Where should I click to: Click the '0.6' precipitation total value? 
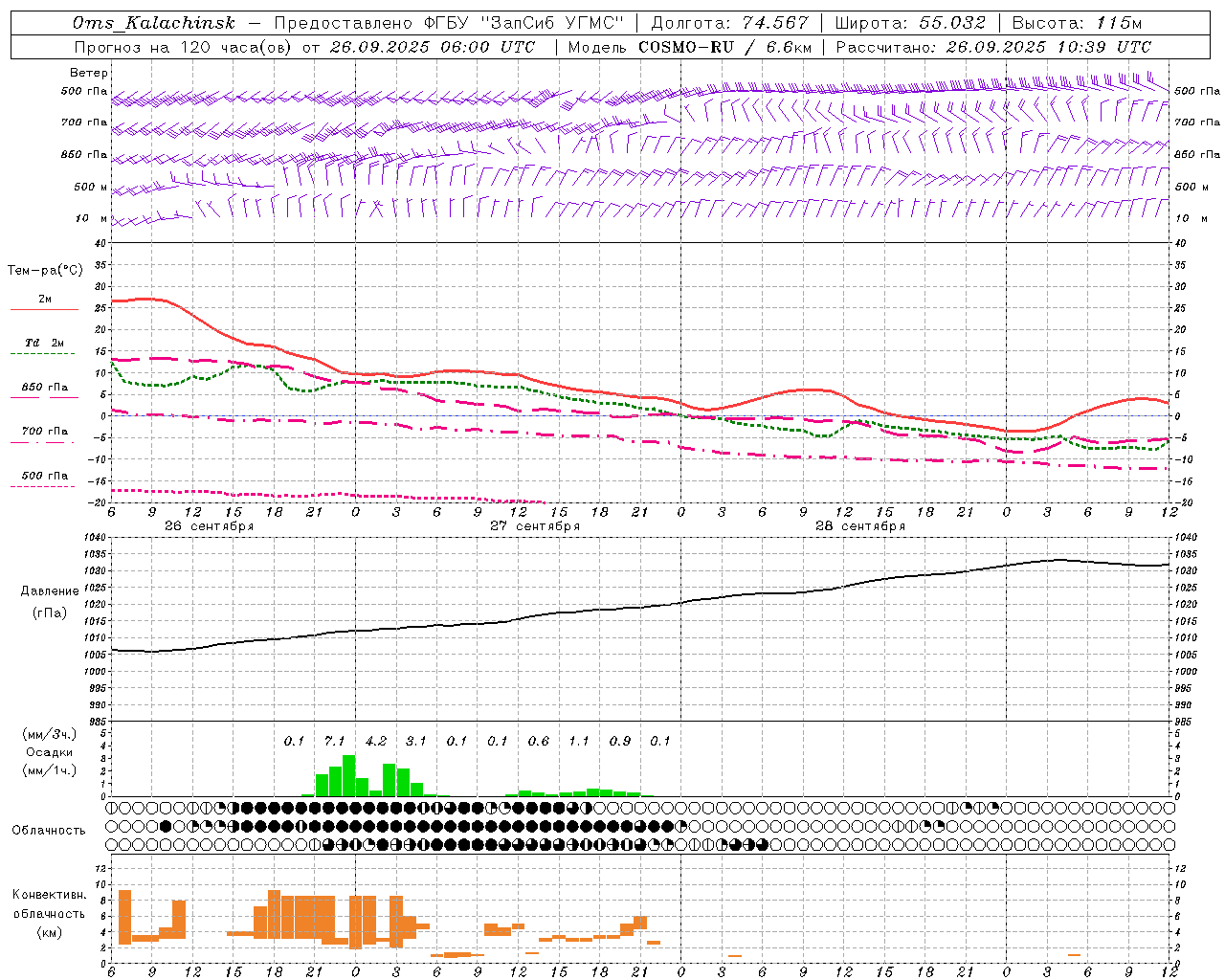click(x=539, y=741)
